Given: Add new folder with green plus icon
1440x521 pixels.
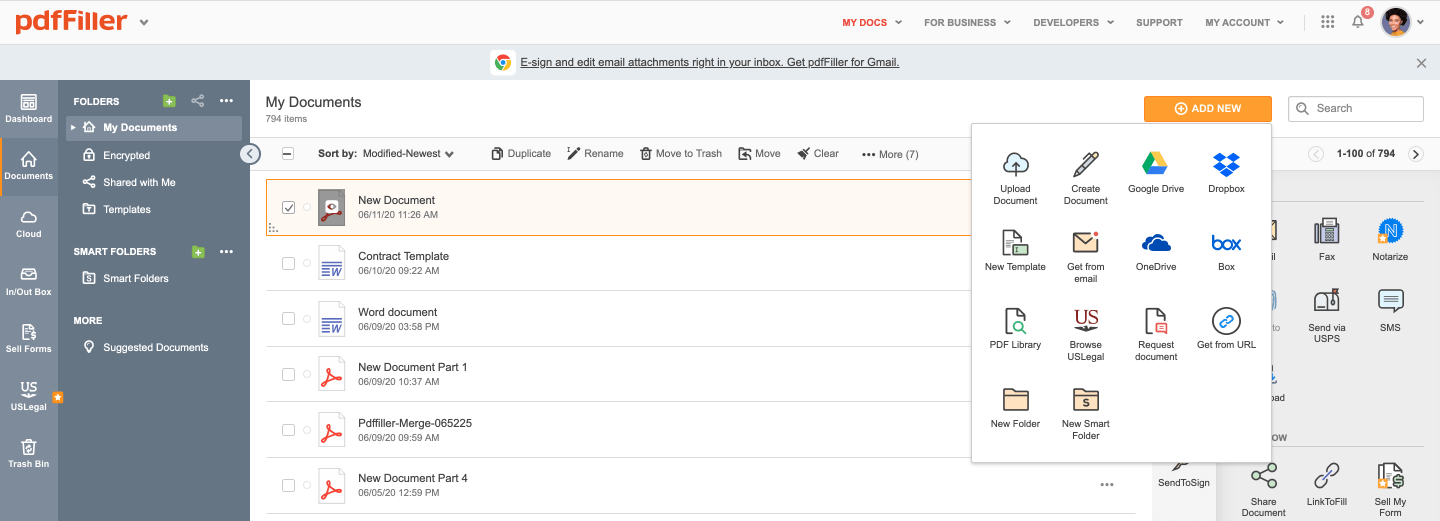Looking at the screenshot, I should (x=169, y=101).
